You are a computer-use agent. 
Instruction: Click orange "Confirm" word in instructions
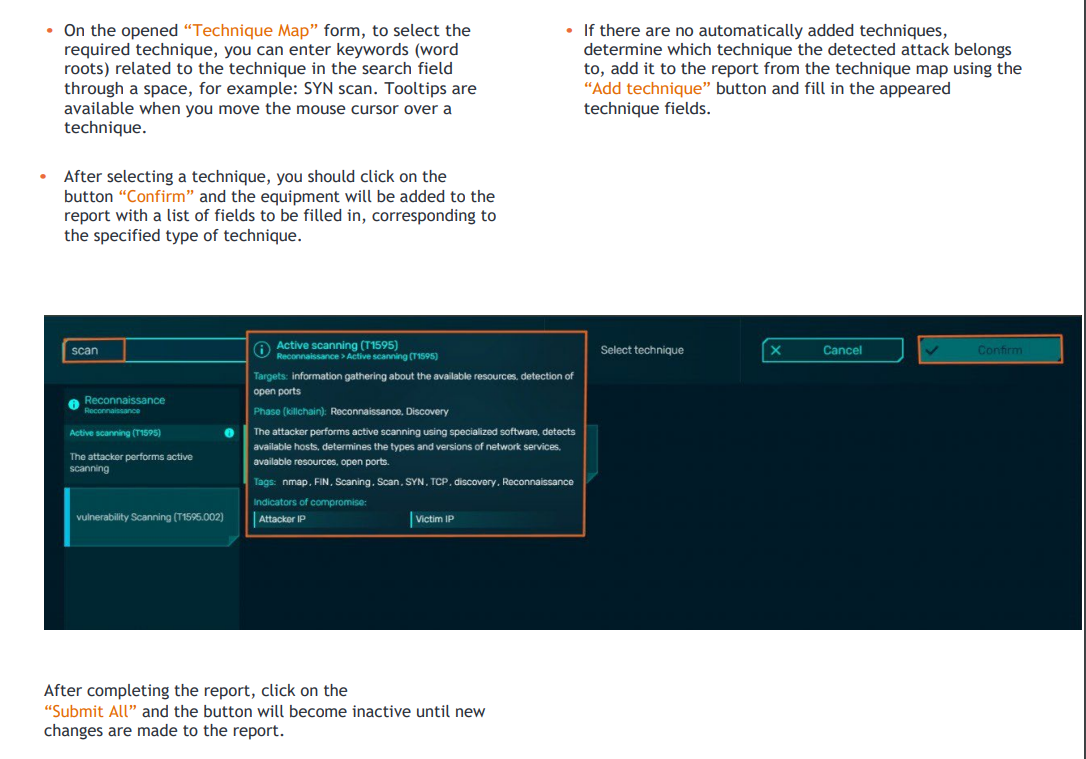click(156, 197)
